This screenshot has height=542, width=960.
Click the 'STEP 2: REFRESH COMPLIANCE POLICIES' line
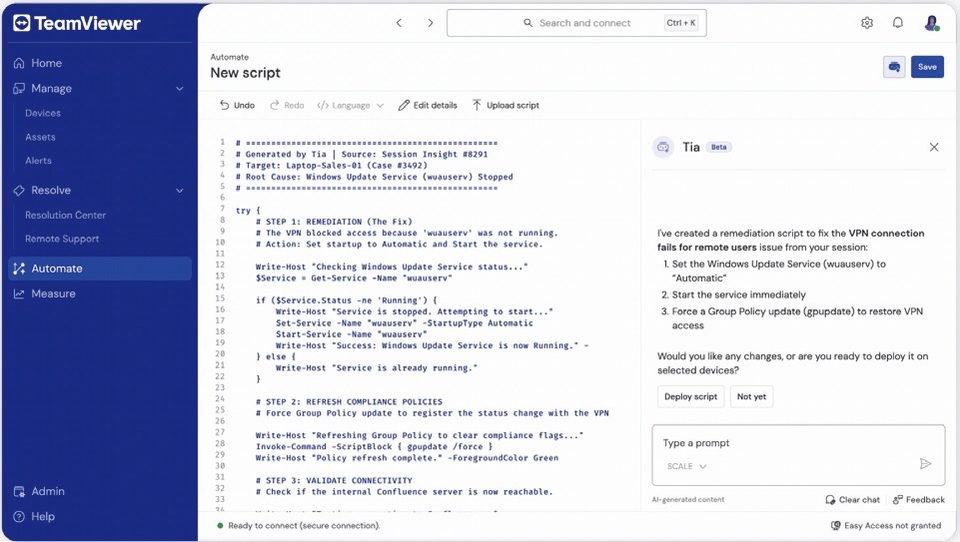(x=349, y=402)
